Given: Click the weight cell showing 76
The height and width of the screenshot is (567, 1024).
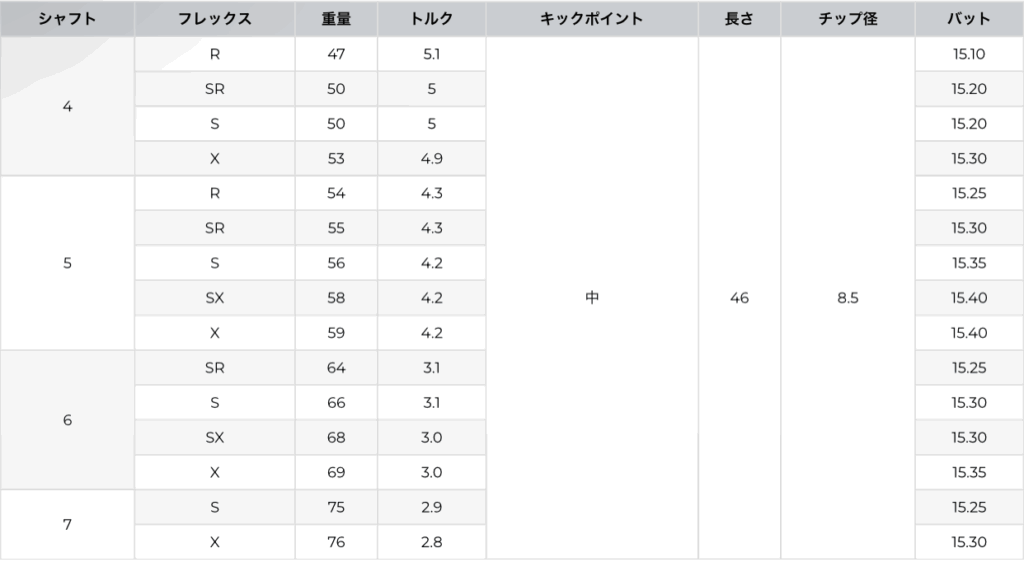Looking at the screenshot, I should point(336,542).
